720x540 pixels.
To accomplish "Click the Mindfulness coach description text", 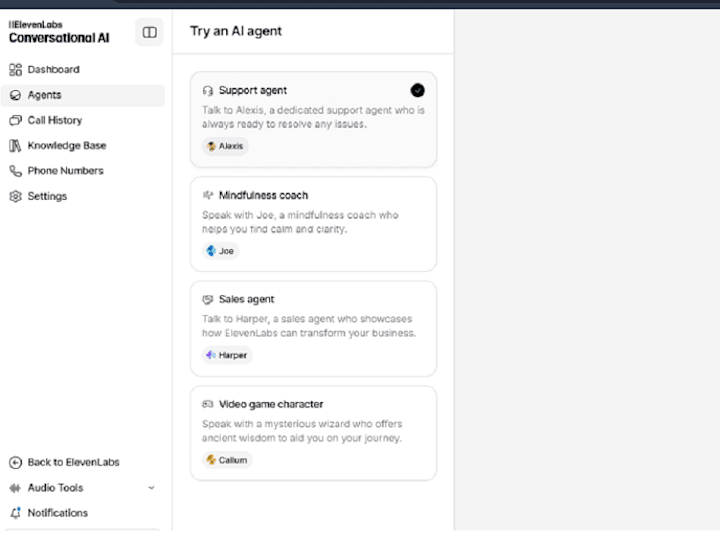I will coord(300,222).
